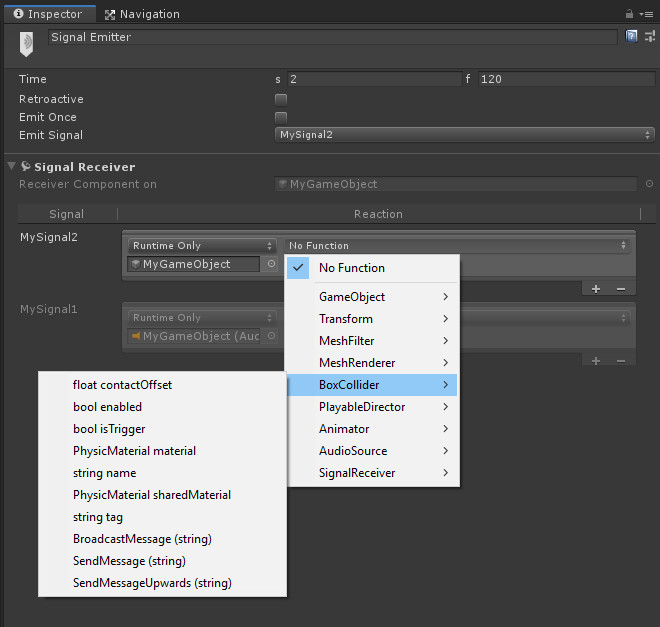660x627 pixels.
Task: Click the Signal column header
Action: (x=67, y=214)
